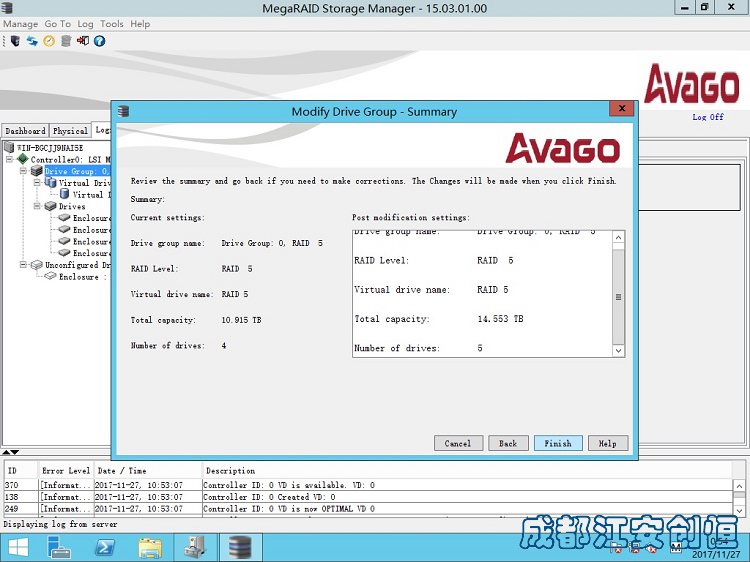The width and height of the screenshot is (750, 562).
Task: Select log row 'VD is now OPTIMAL'
Action: [x=368, y=509]
